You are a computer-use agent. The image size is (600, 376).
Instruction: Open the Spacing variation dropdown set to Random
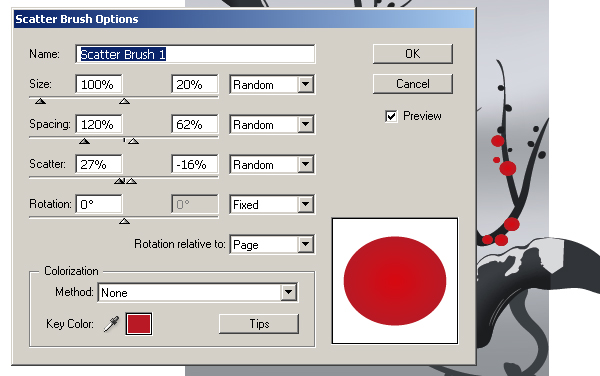click(x=272, y=124)
